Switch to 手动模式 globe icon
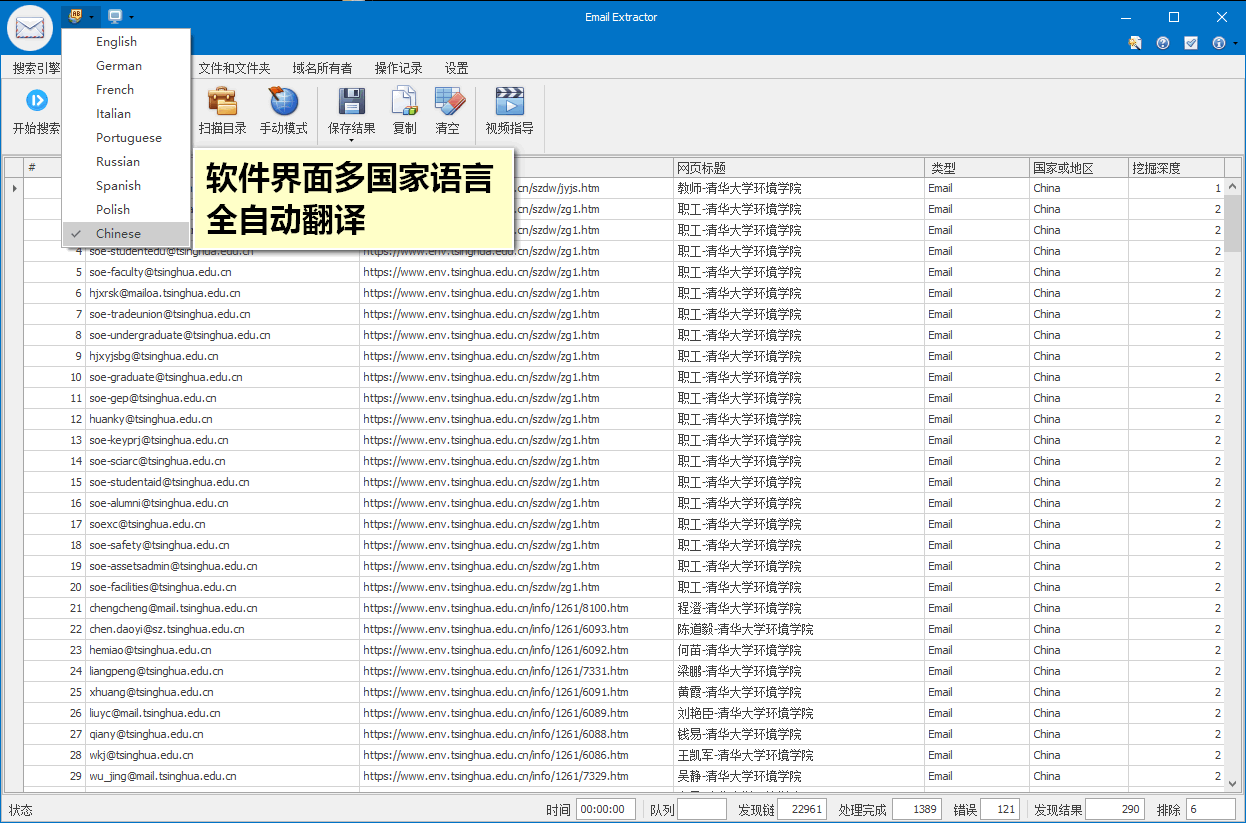Image resolution: width=1246 pixels, height=823 pixels. (x=284, y=100)
